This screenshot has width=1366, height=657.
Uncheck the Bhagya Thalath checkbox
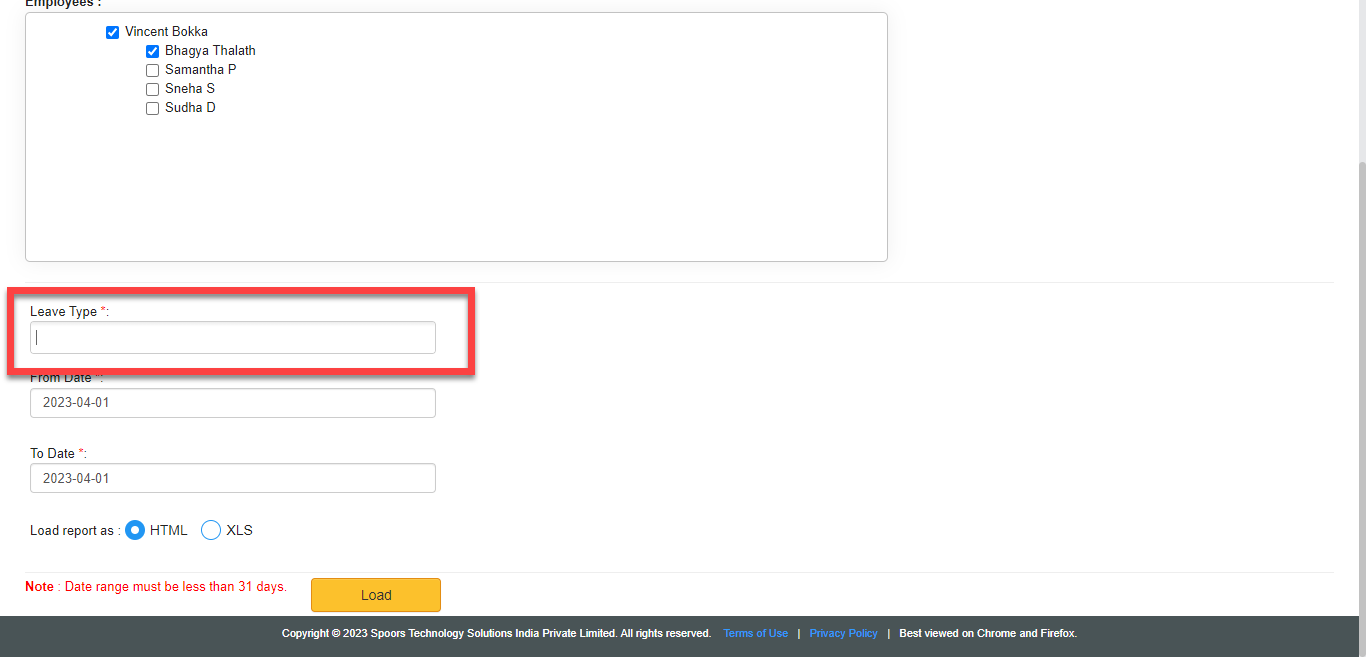[153, 51]
